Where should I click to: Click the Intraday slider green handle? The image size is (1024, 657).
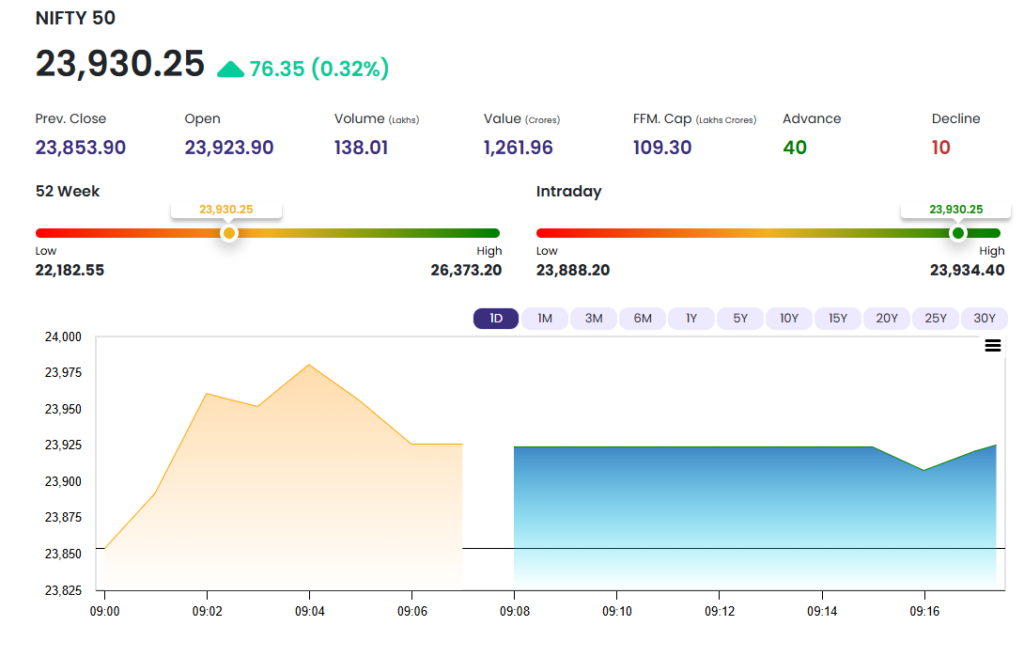[957, 233]
